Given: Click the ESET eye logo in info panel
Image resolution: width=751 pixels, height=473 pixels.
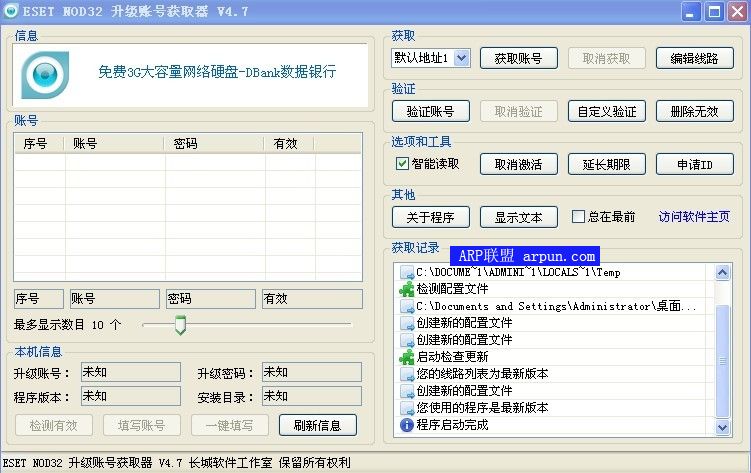Looking at the screenshot, I should [x=45, y=75].
